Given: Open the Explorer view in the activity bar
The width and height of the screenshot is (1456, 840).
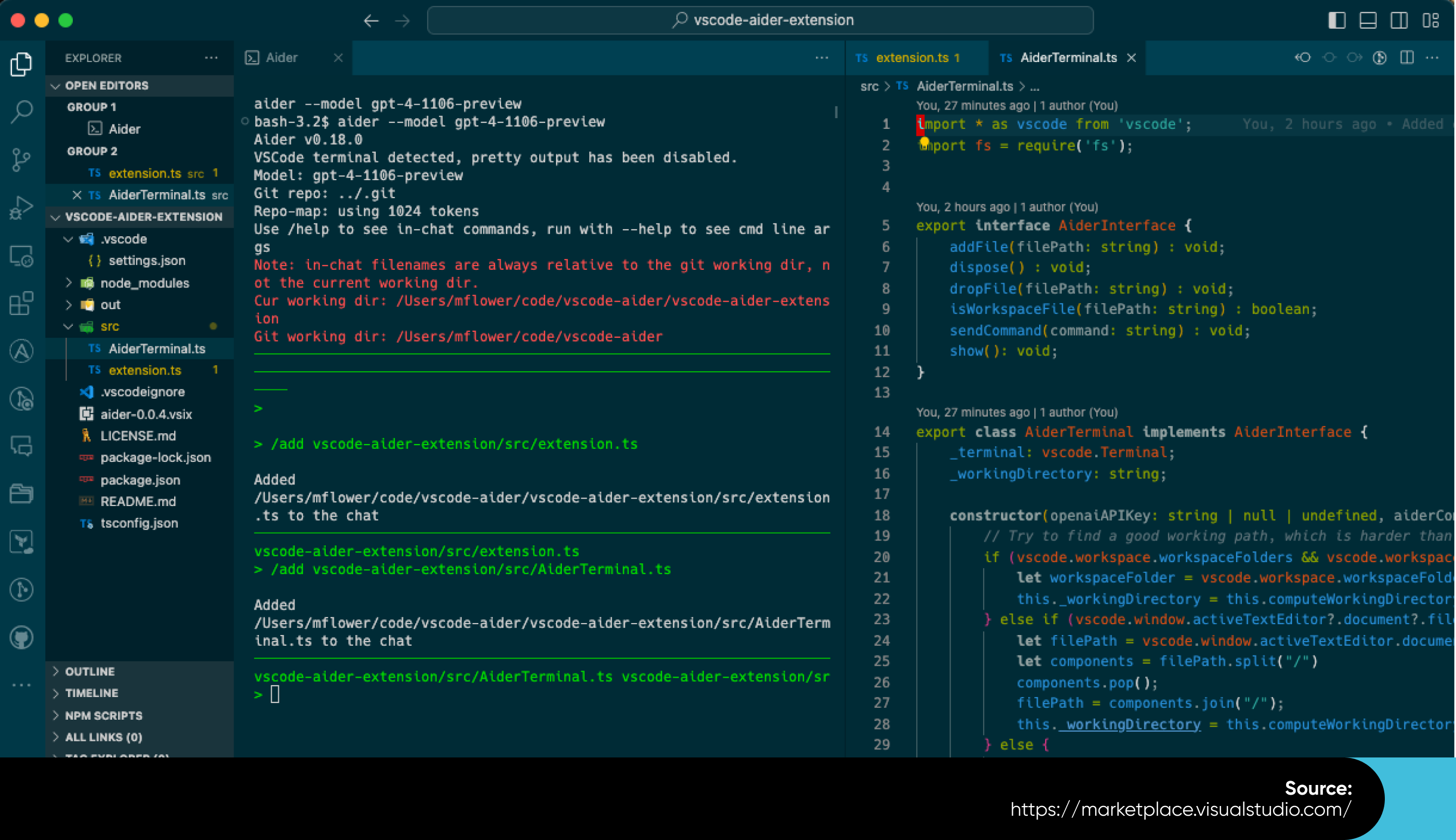Looking at the screenshot, I should point(22,64).
